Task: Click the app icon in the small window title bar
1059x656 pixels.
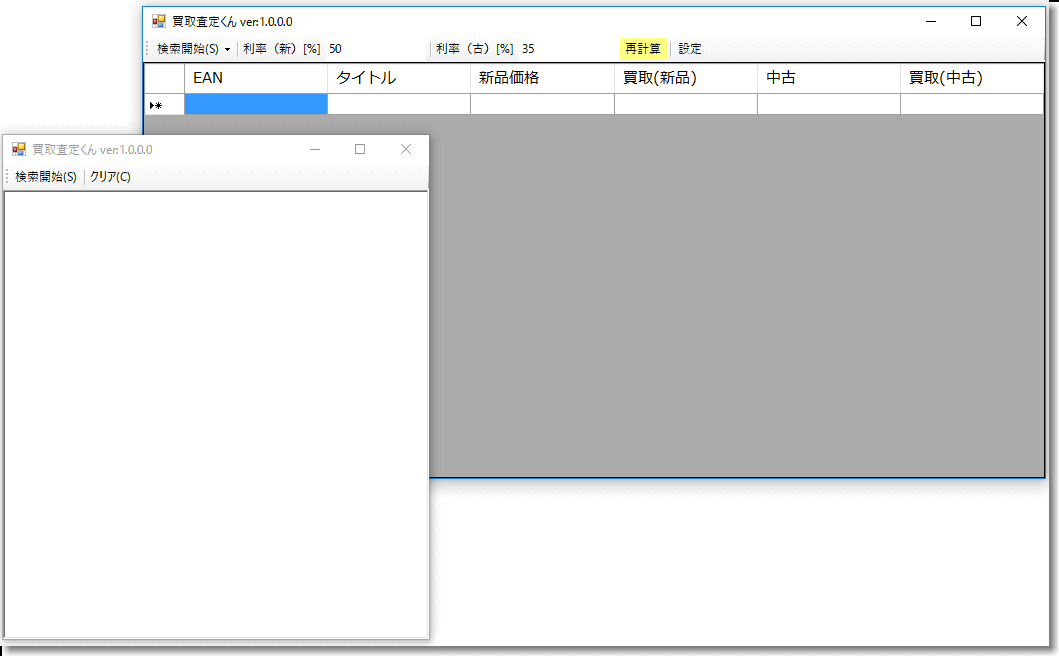Action: pos(18,149)
